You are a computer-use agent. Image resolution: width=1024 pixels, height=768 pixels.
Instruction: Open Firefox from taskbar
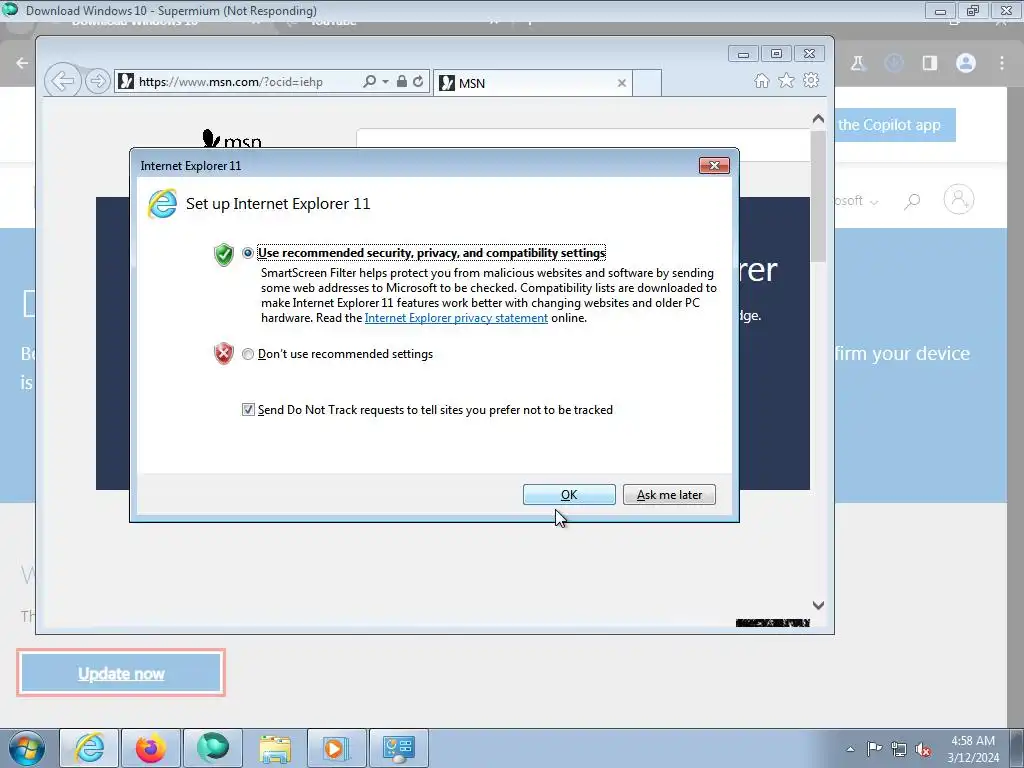click(151, 748)
